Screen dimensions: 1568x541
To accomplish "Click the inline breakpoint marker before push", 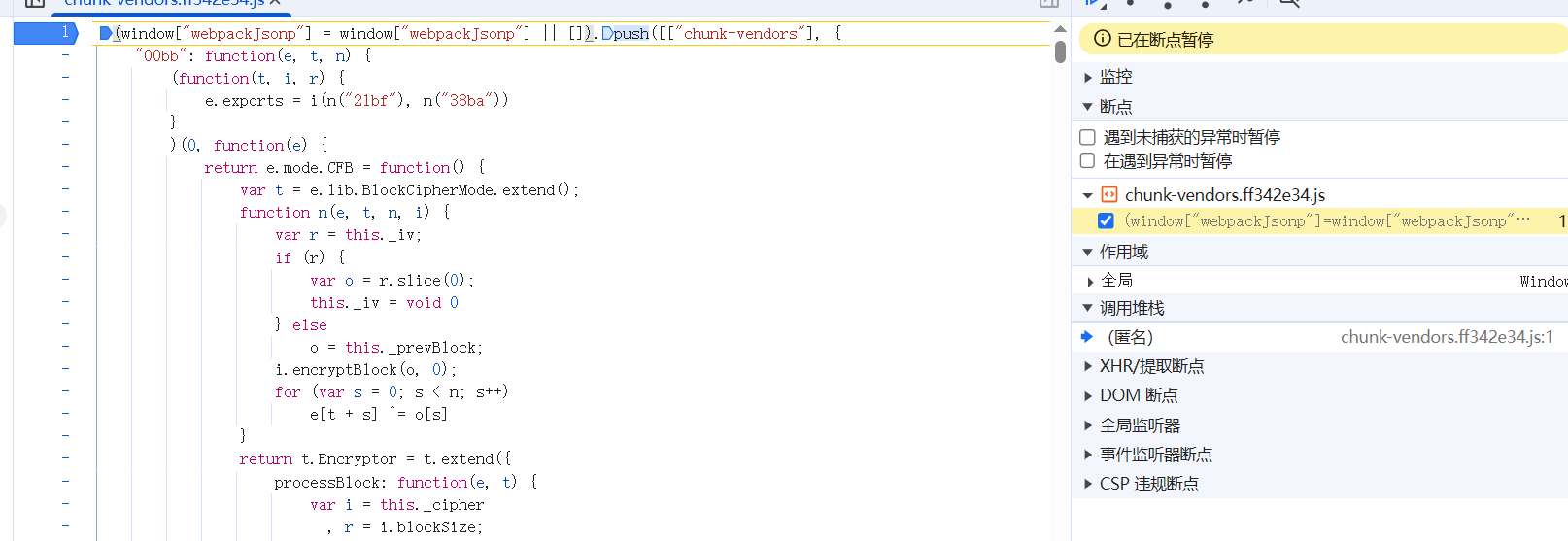I will point(607,34).
